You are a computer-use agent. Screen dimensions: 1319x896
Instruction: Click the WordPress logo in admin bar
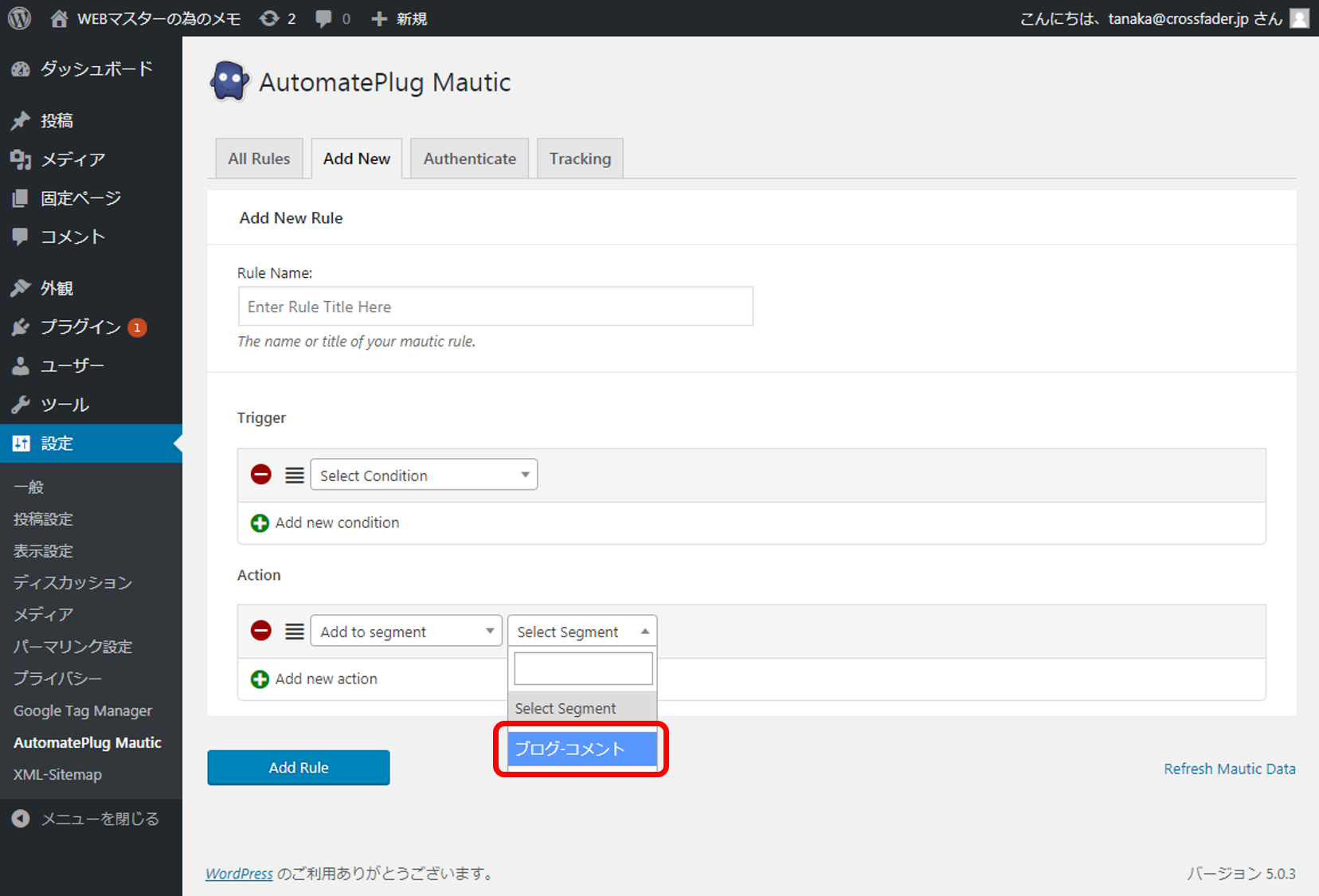pos(19,18)
